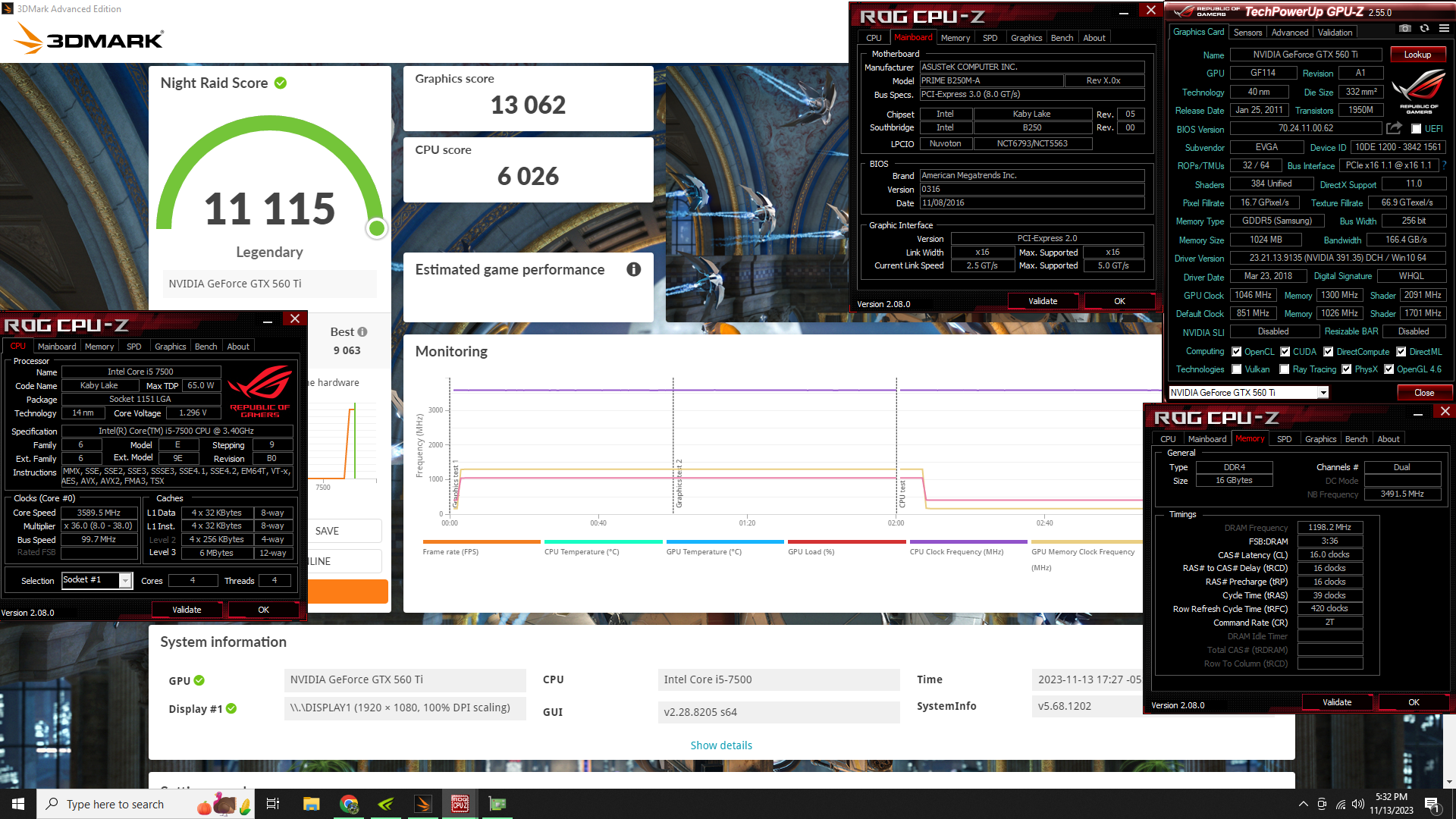Toggle the DirectCompute checkbox
The width and height of the screenshot is (1456, 819).
1329,352
